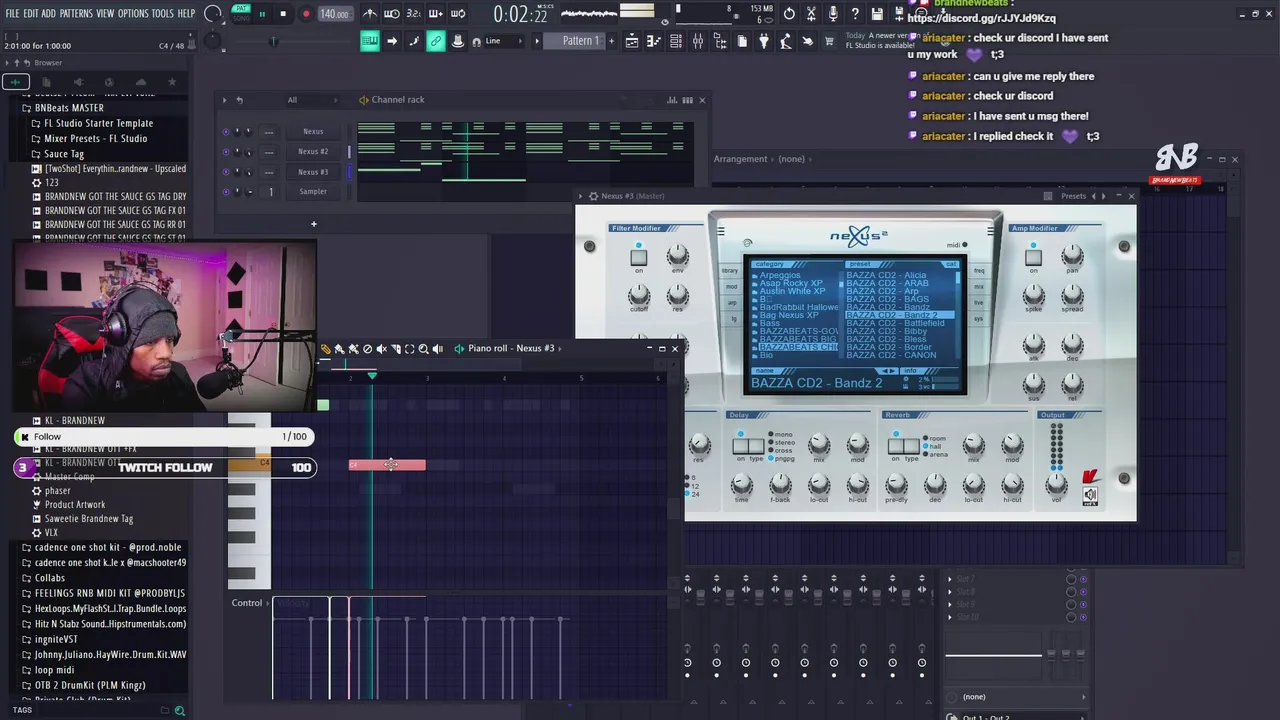Image resolution: width=1280 pixels, height=720 pixels.
Task: Click next preset arrow in Nexus window
Action: tap(1104, 196)
